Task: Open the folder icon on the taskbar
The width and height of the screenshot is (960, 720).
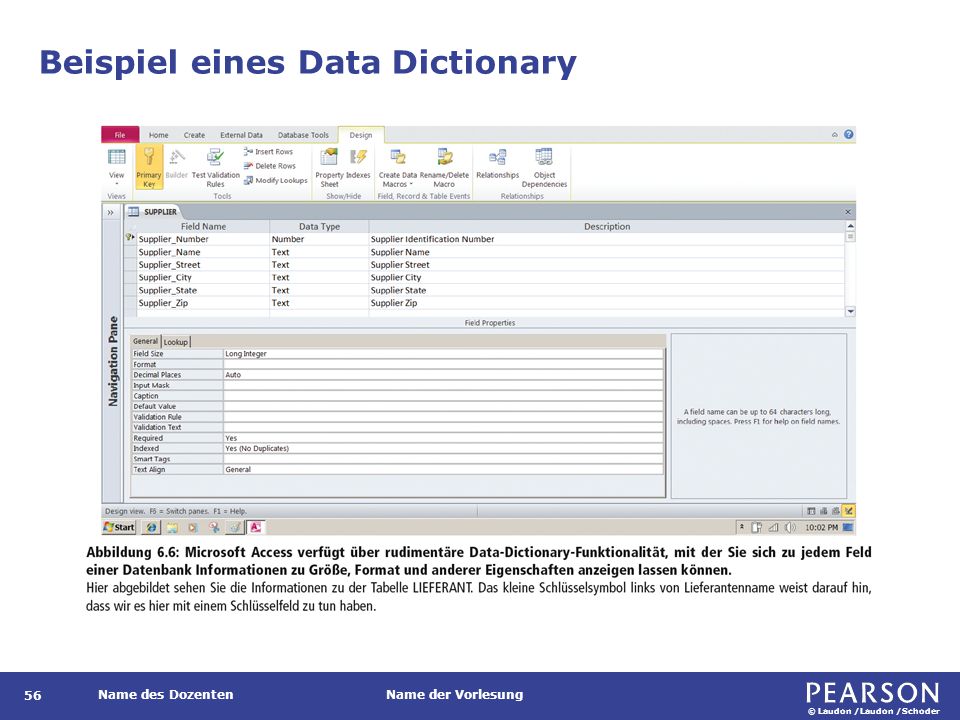Action: point(173,527)
